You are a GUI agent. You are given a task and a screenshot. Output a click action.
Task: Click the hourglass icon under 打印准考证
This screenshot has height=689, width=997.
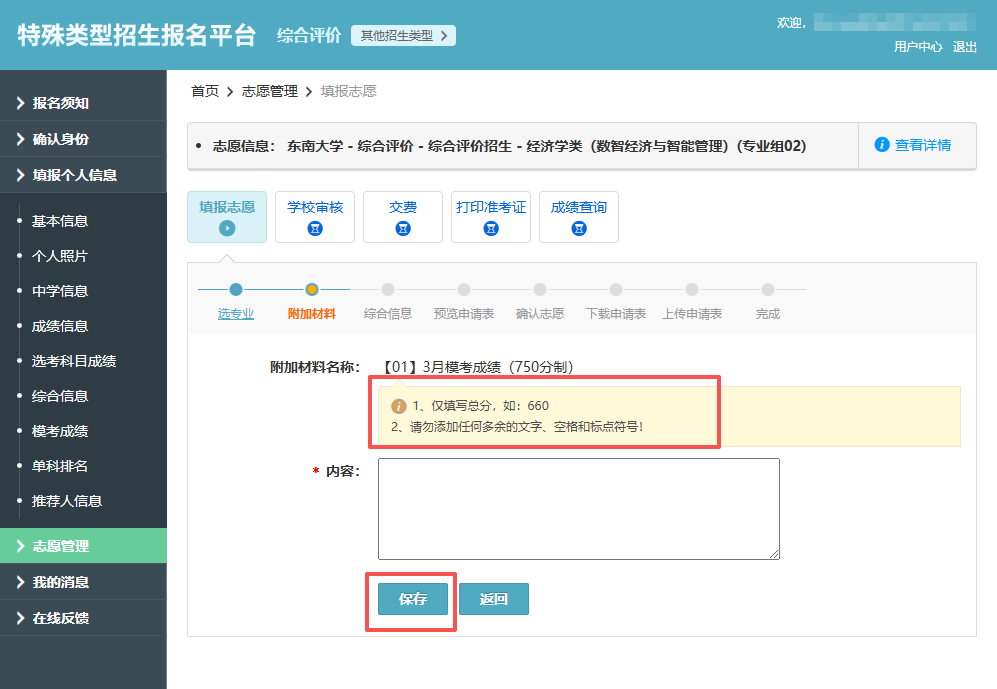pos(491,228)
